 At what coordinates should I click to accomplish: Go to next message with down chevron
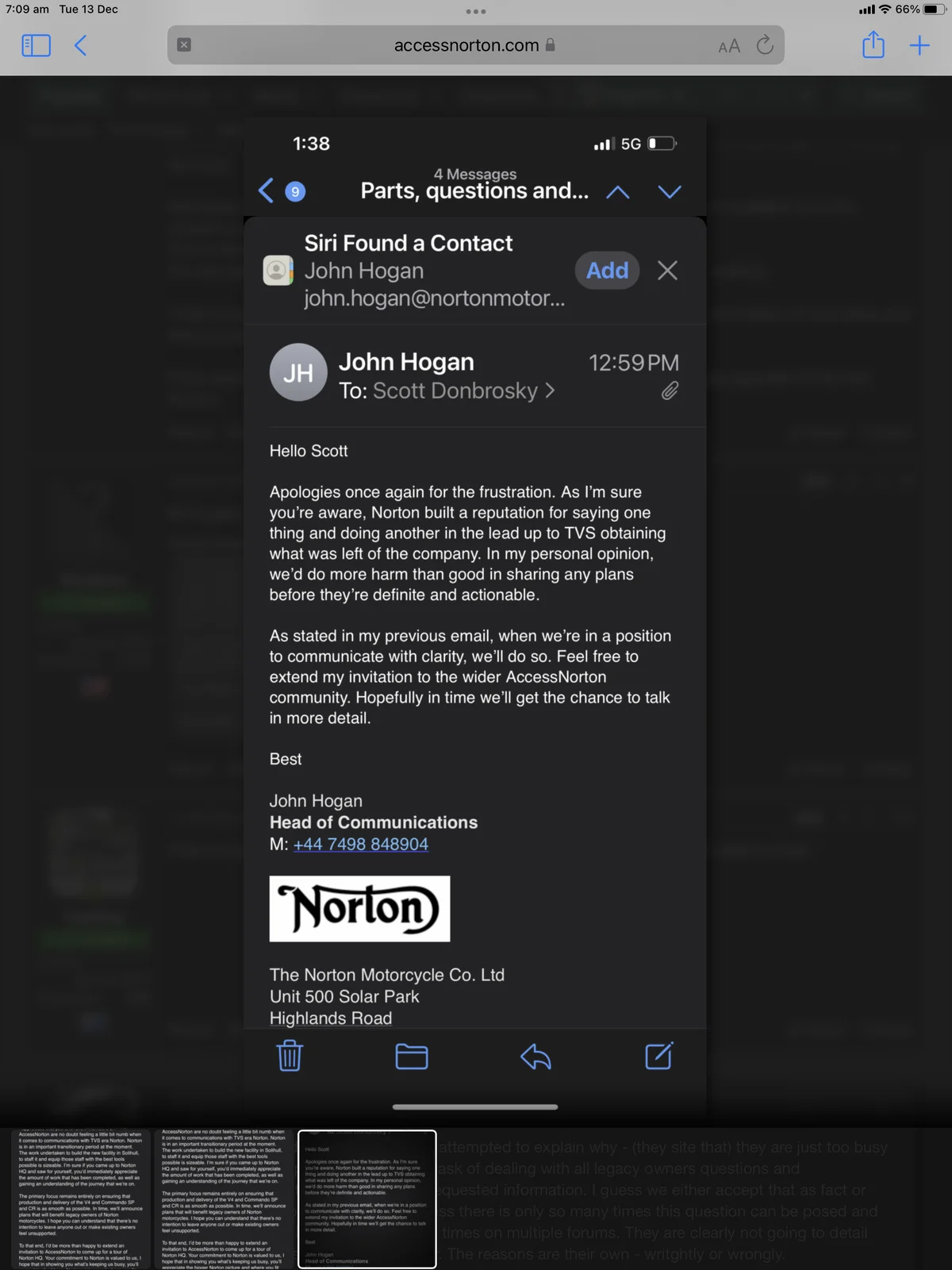[x=670, y=192]
